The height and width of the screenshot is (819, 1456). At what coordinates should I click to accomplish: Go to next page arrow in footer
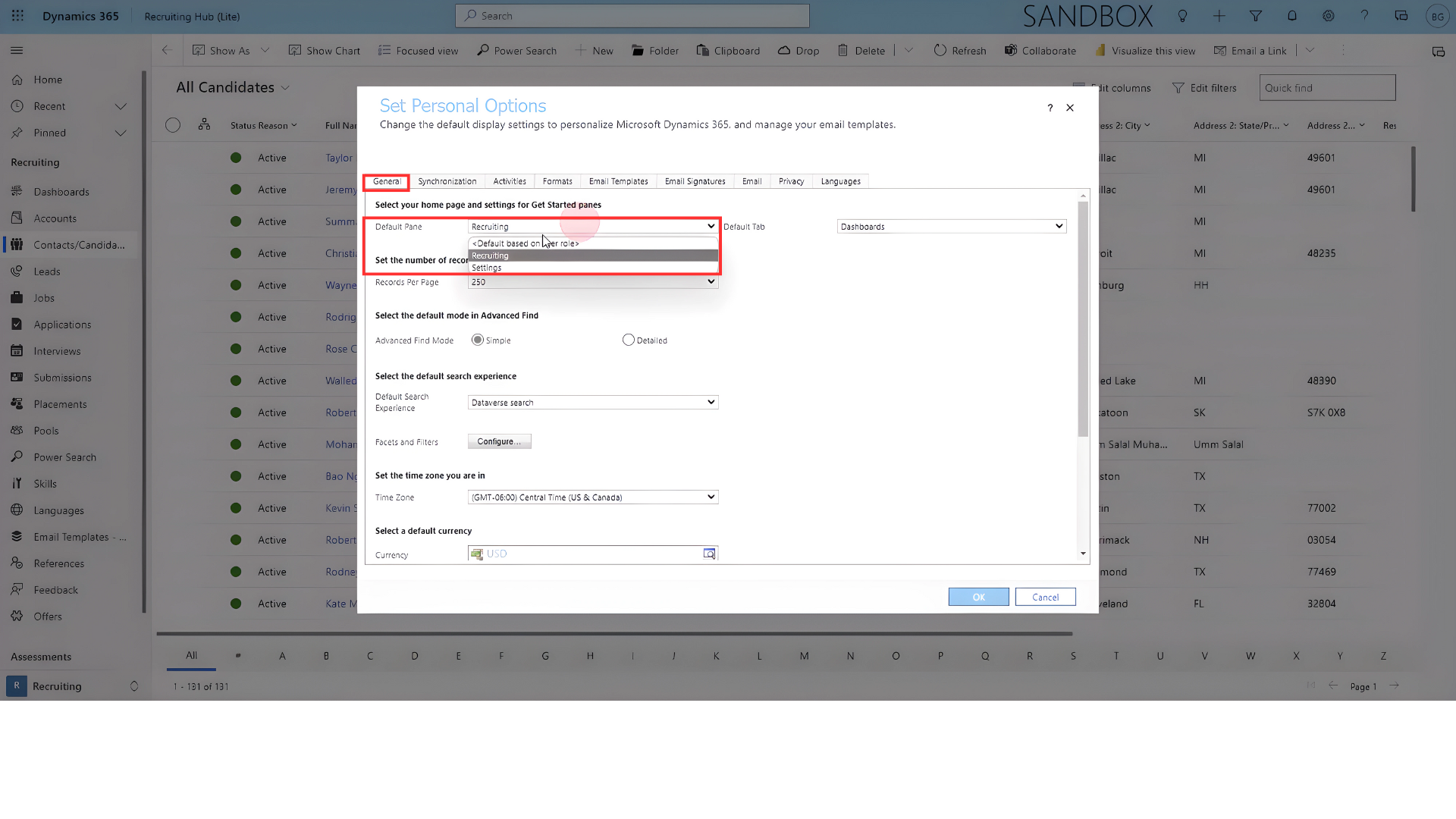coord(1394,686)
